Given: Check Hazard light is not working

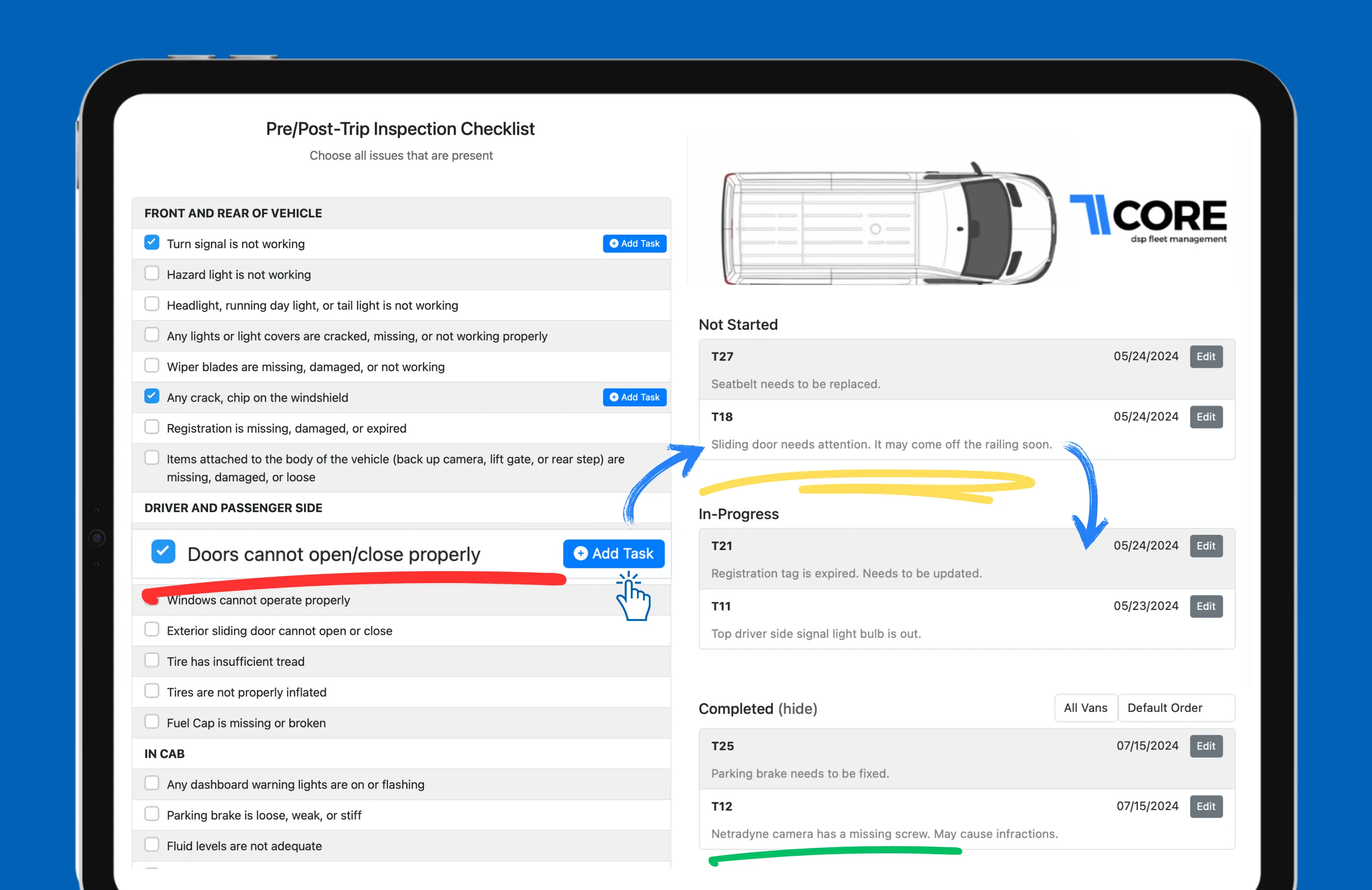Looking at the screenshot, I should pyautogui.click(x=152, y=273).
